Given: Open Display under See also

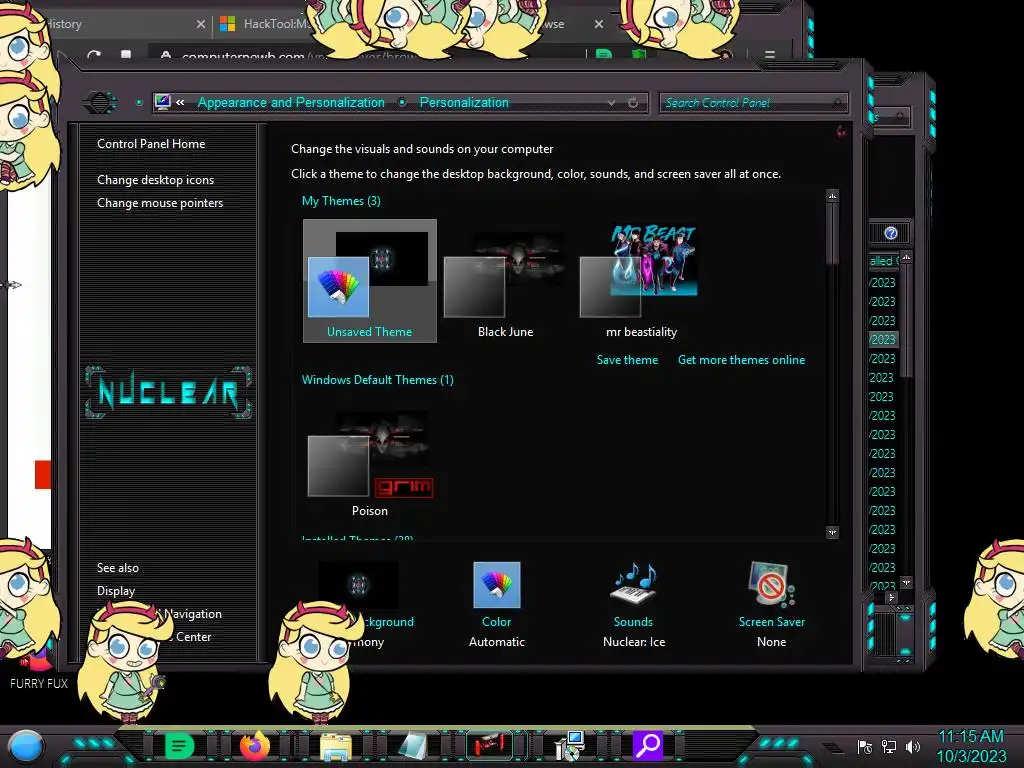Looking at the screenshot, I should pos(116,591).
